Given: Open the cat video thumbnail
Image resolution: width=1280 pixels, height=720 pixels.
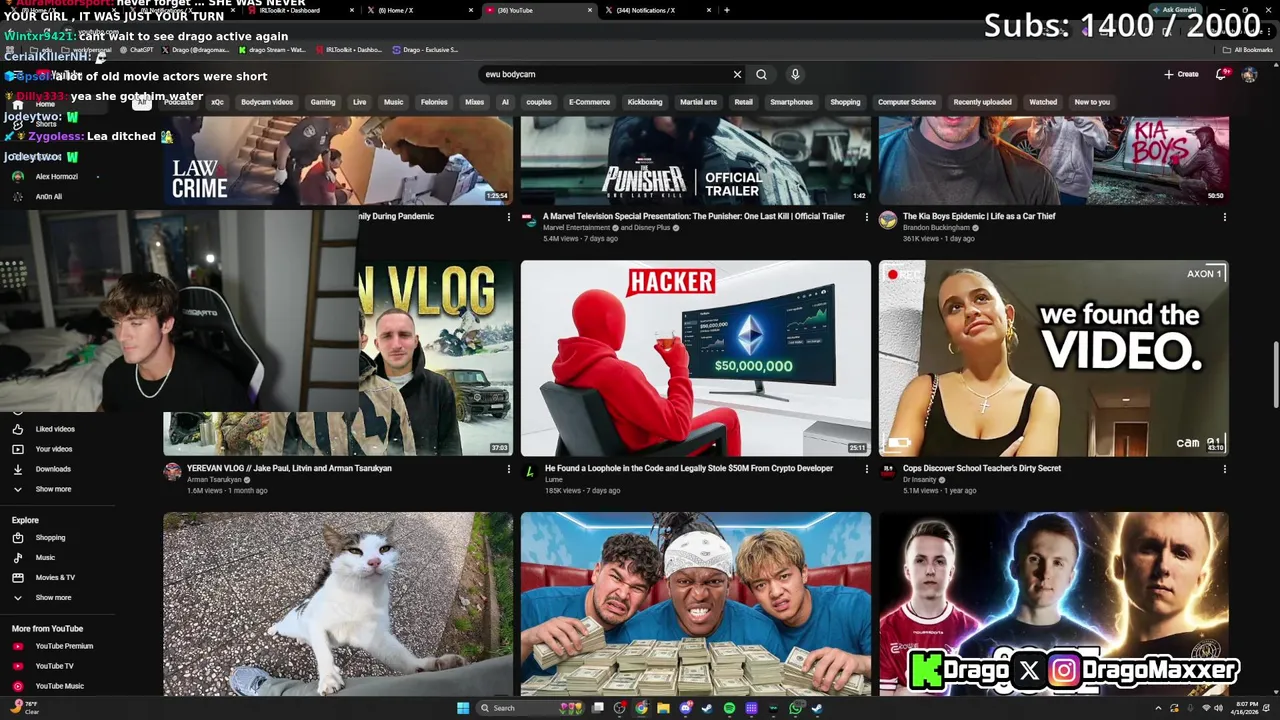Looking at the screenshot, I should [338, 604].
